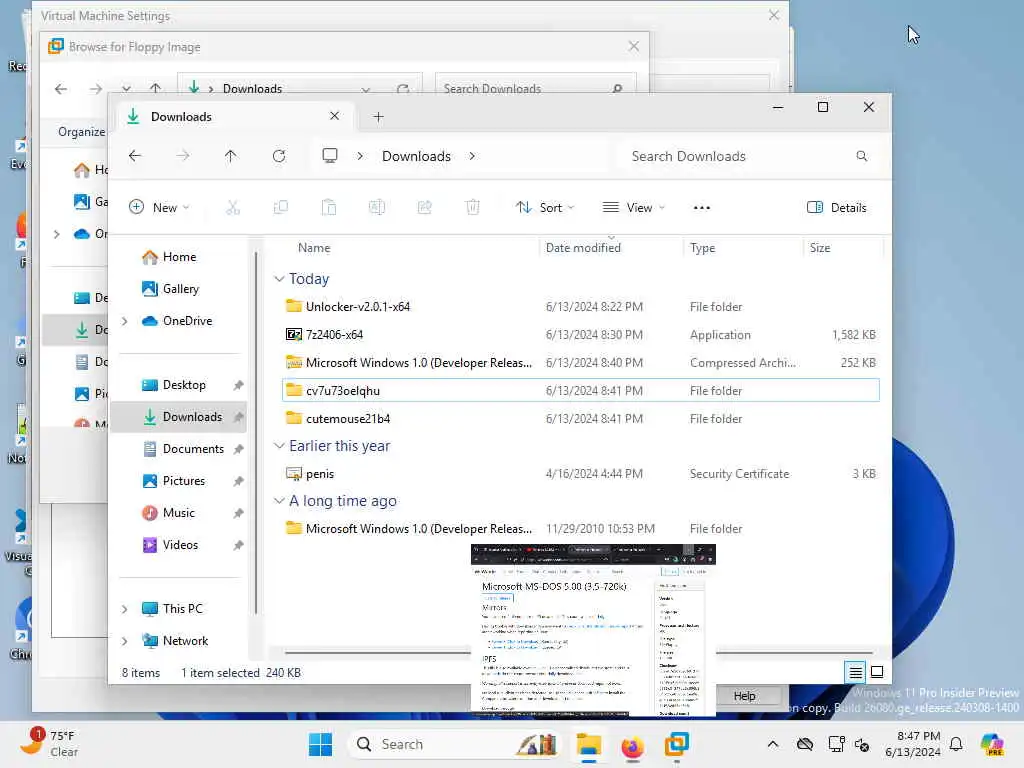Close the Downloads tab
Viewport: 1024px width, 768px height.
334,116
